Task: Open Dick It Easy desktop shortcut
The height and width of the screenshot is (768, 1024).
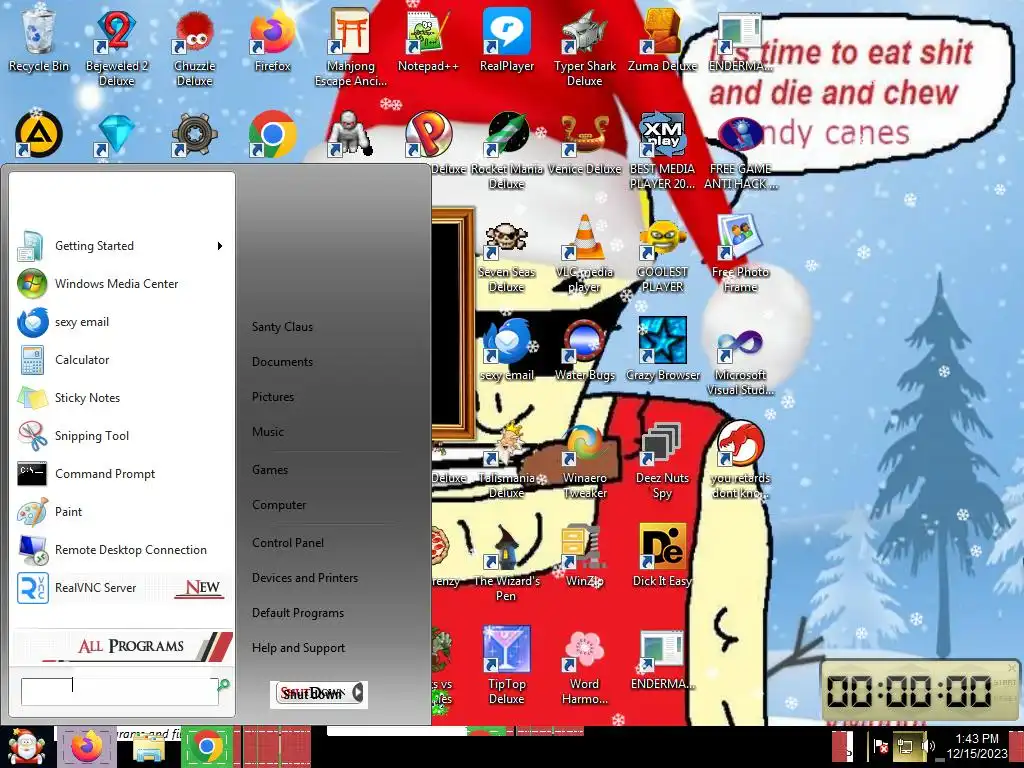Action: [662, 556]
